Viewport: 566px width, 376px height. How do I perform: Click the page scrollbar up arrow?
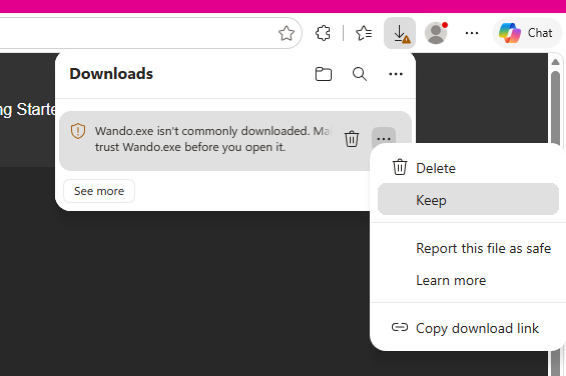tap(556, 62)
